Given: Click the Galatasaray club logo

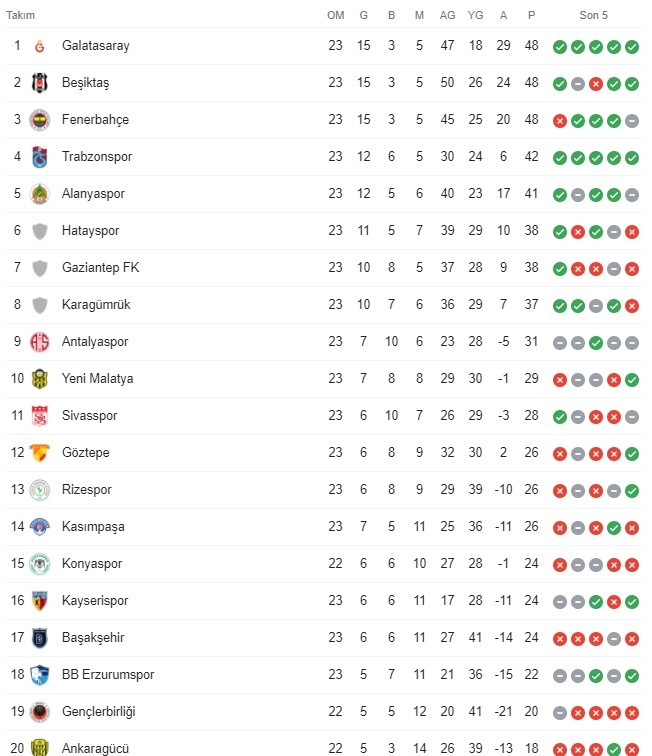Looking at the screenshot, I should (x=40, y=46).
